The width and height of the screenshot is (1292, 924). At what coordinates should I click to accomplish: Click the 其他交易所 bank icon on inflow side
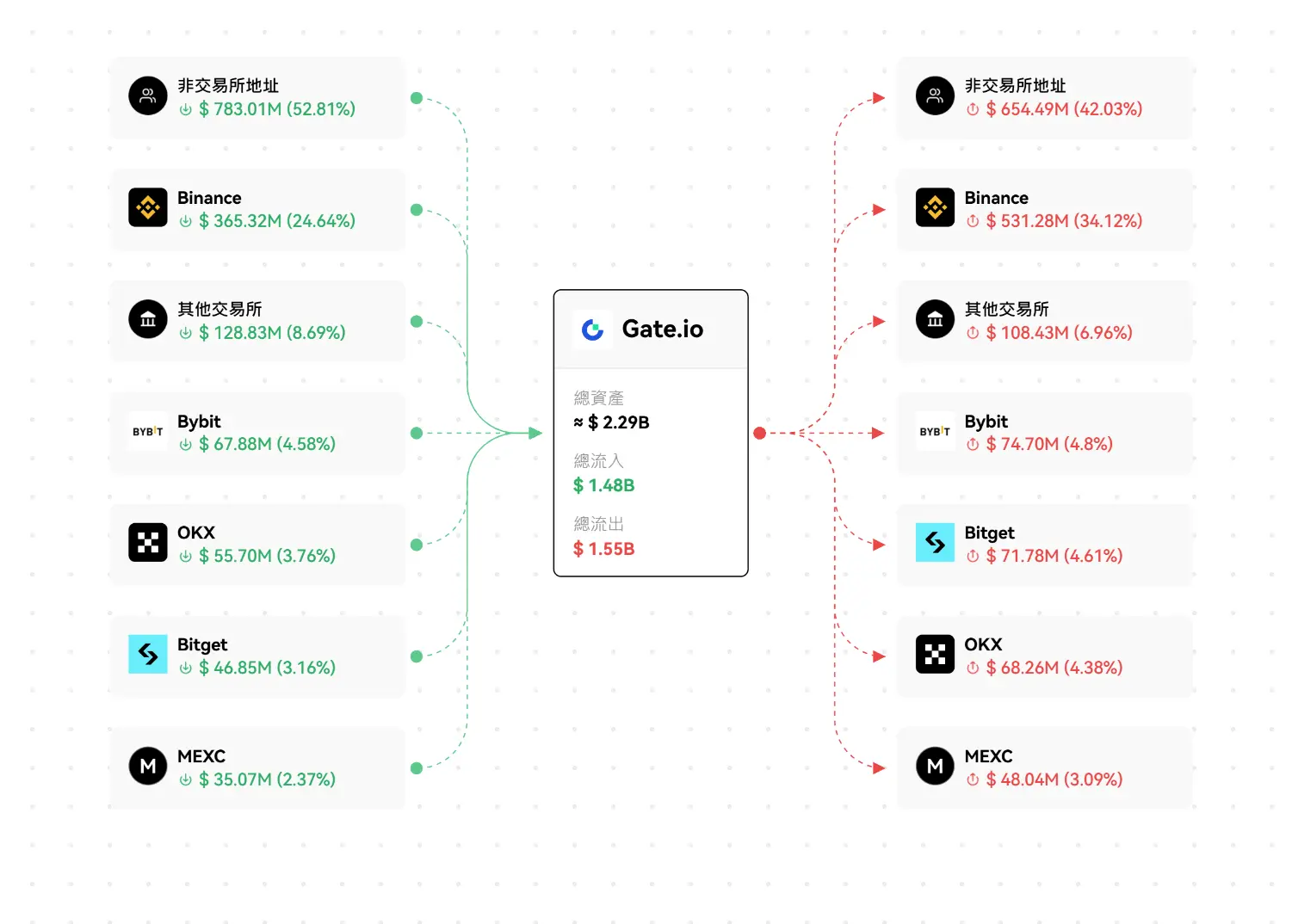[148, 319]
